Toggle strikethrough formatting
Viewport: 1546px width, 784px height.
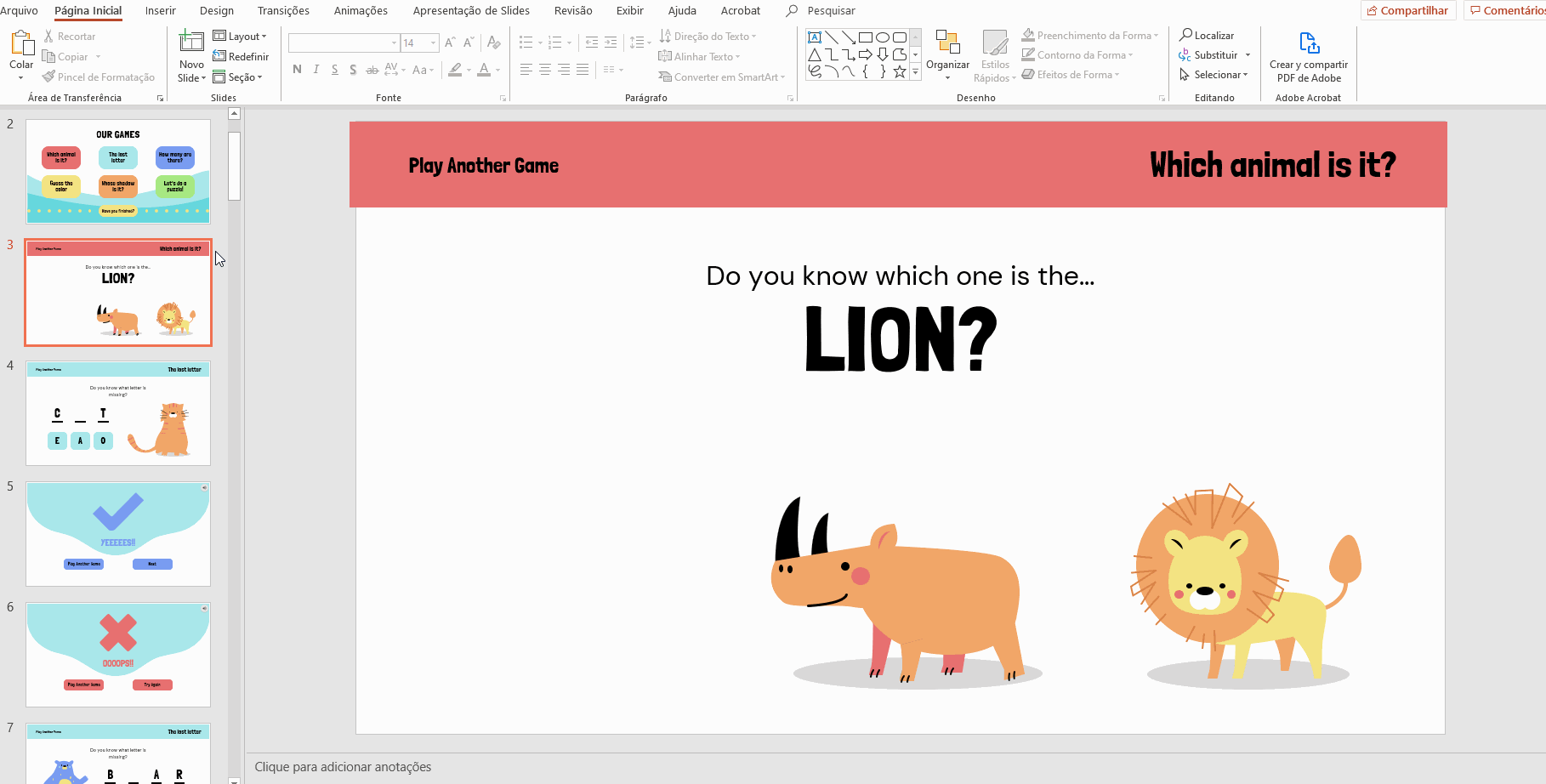pyautogui.click(x=372, y=70)
